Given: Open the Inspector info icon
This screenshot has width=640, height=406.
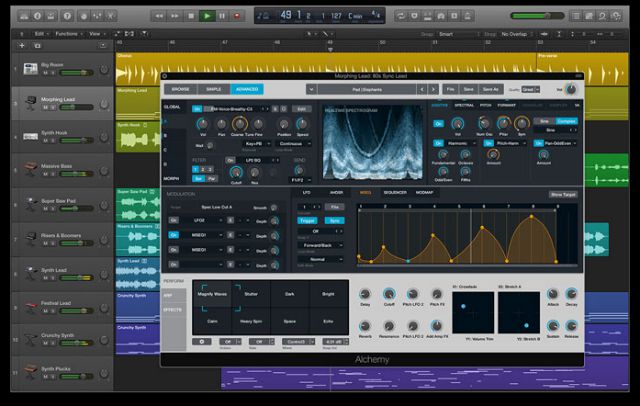Looking at the screenshot, I should coord(37,16).
